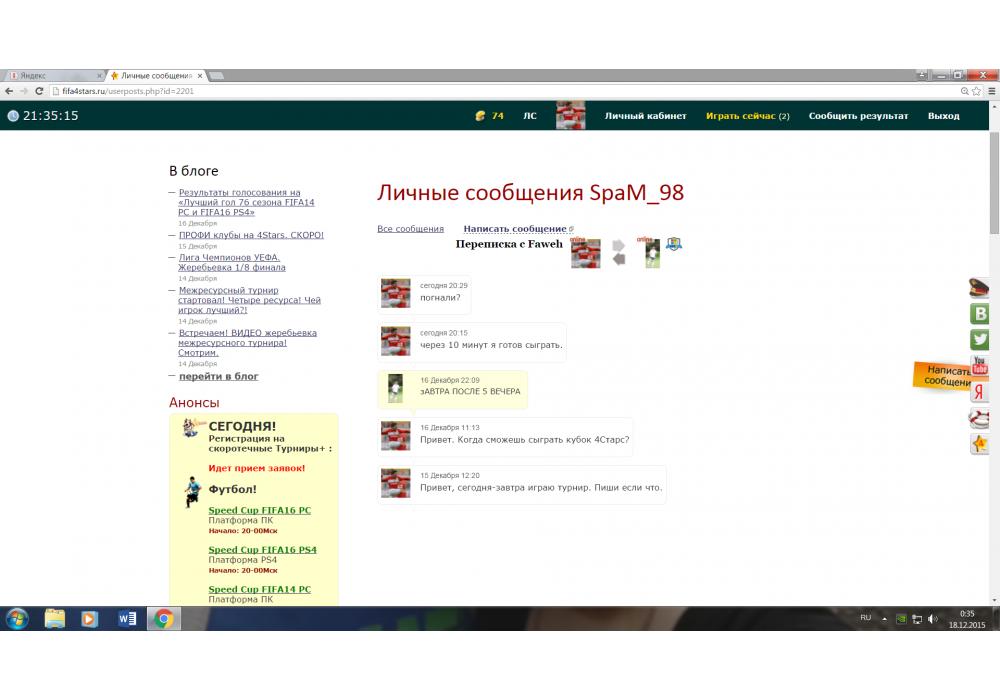1000x700 pixels.
Task: Open the lifebuoy help side icon
Action: tap(979, 418)
